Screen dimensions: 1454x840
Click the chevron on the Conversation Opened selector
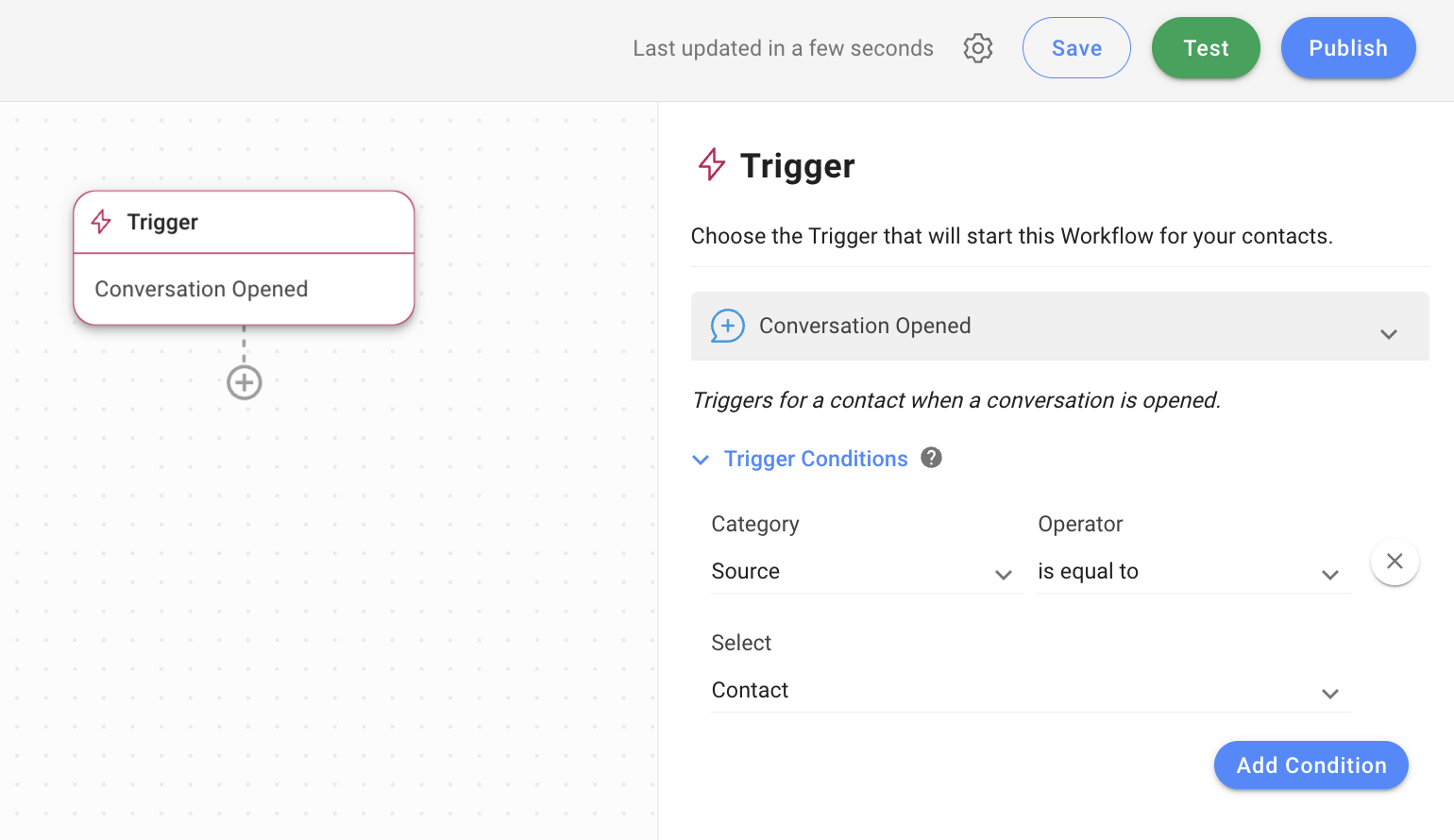[x=1389, y=333]
